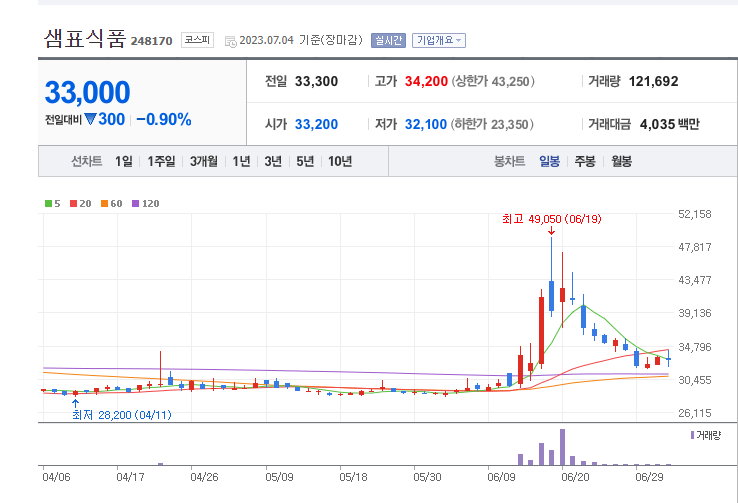Click the 05/18 date axis label

[353, 477]
